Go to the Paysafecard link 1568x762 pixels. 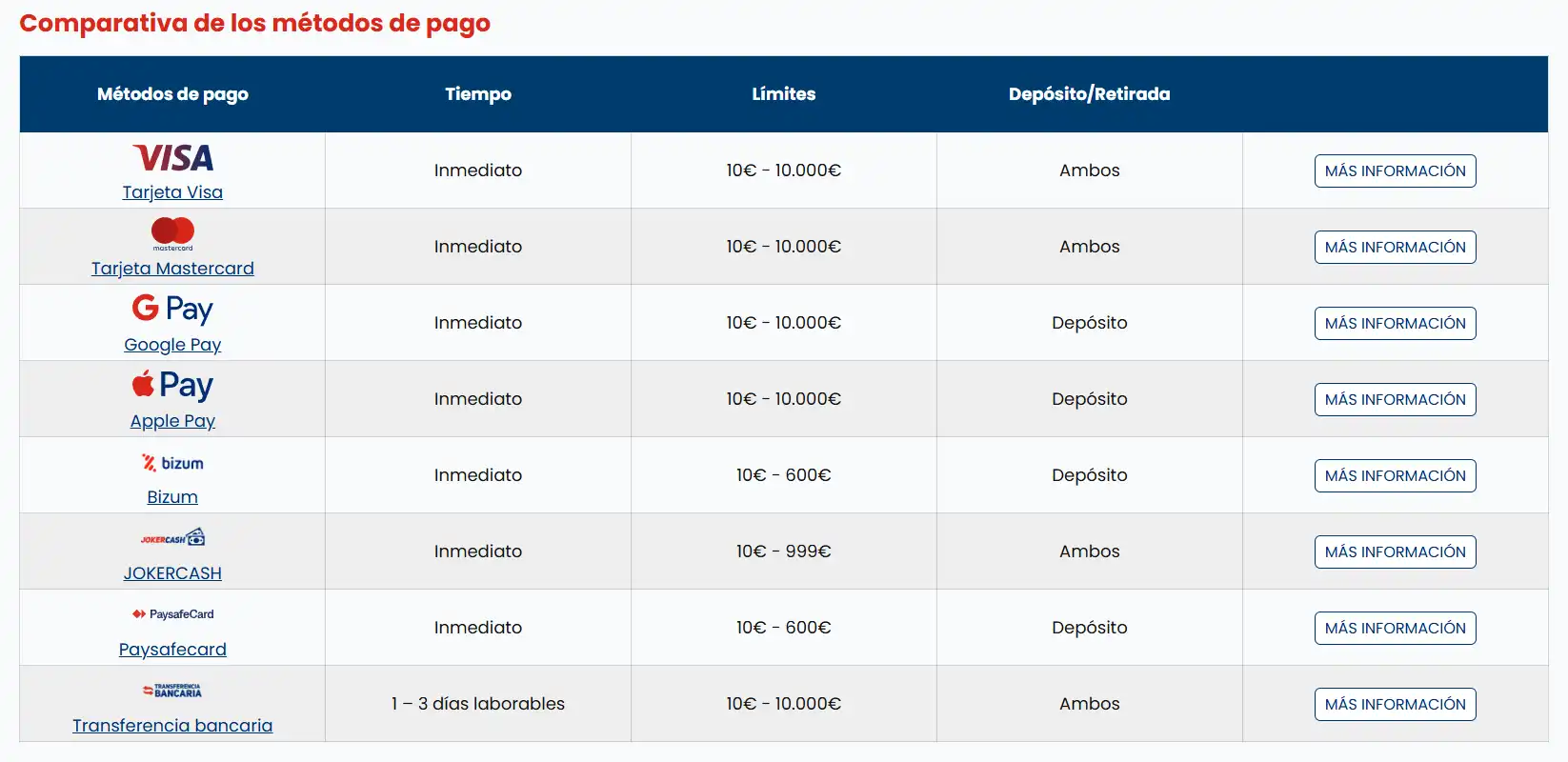click(172, 650)
